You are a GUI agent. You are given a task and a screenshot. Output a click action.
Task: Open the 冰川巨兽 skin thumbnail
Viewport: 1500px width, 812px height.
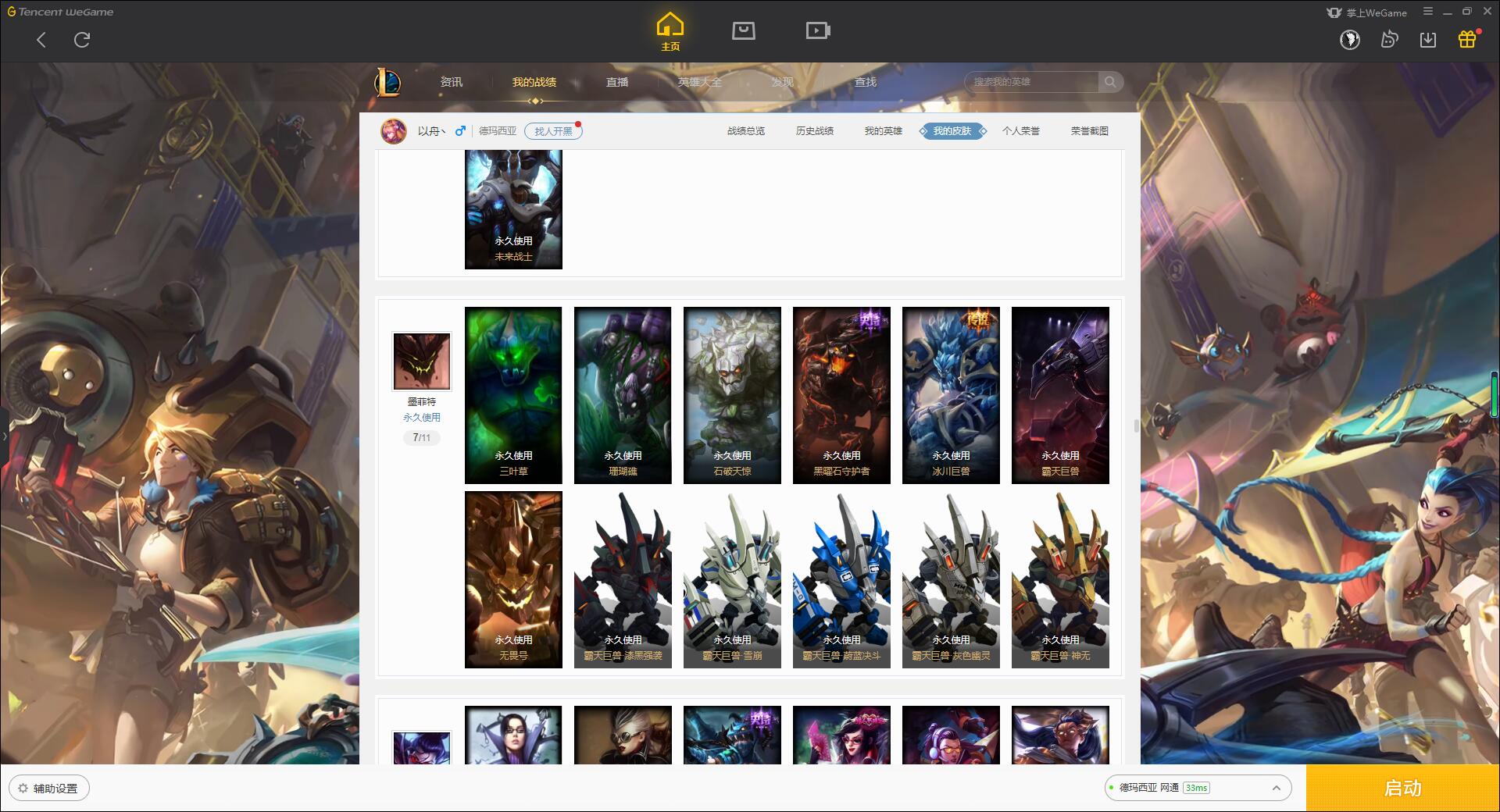coord(951,395)
